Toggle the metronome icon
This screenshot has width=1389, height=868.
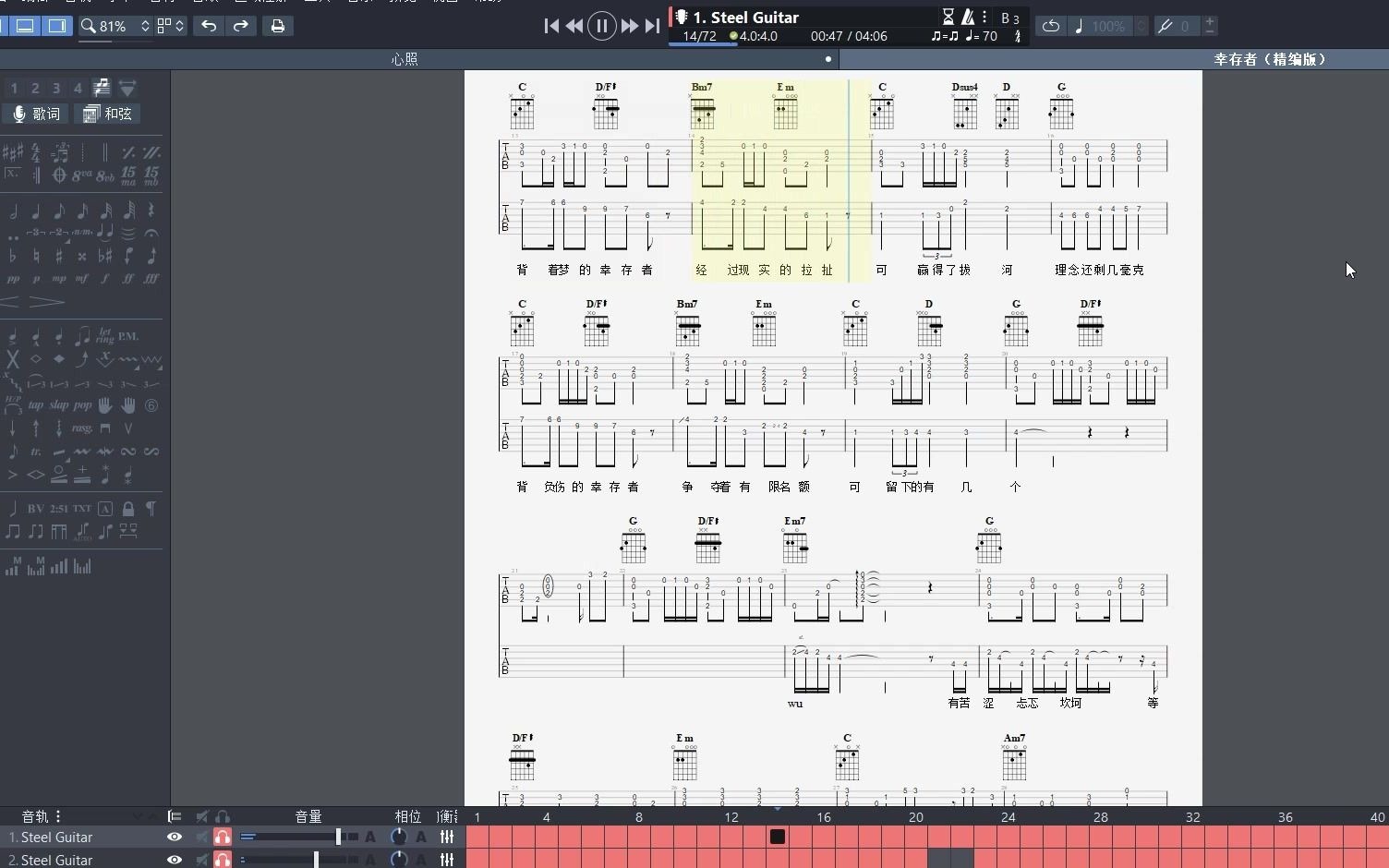point(968,17)
